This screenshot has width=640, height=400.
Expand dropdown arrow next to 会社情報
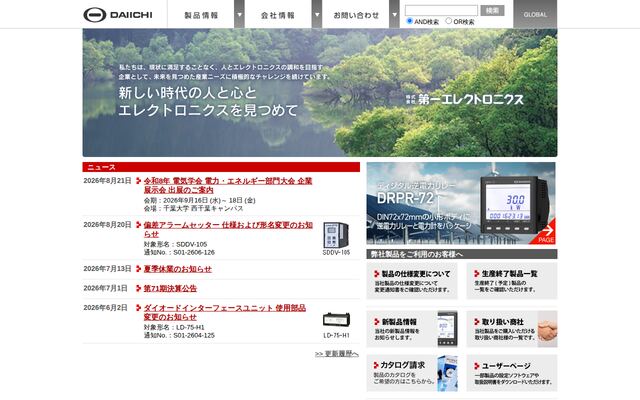[x=317, y=14]
